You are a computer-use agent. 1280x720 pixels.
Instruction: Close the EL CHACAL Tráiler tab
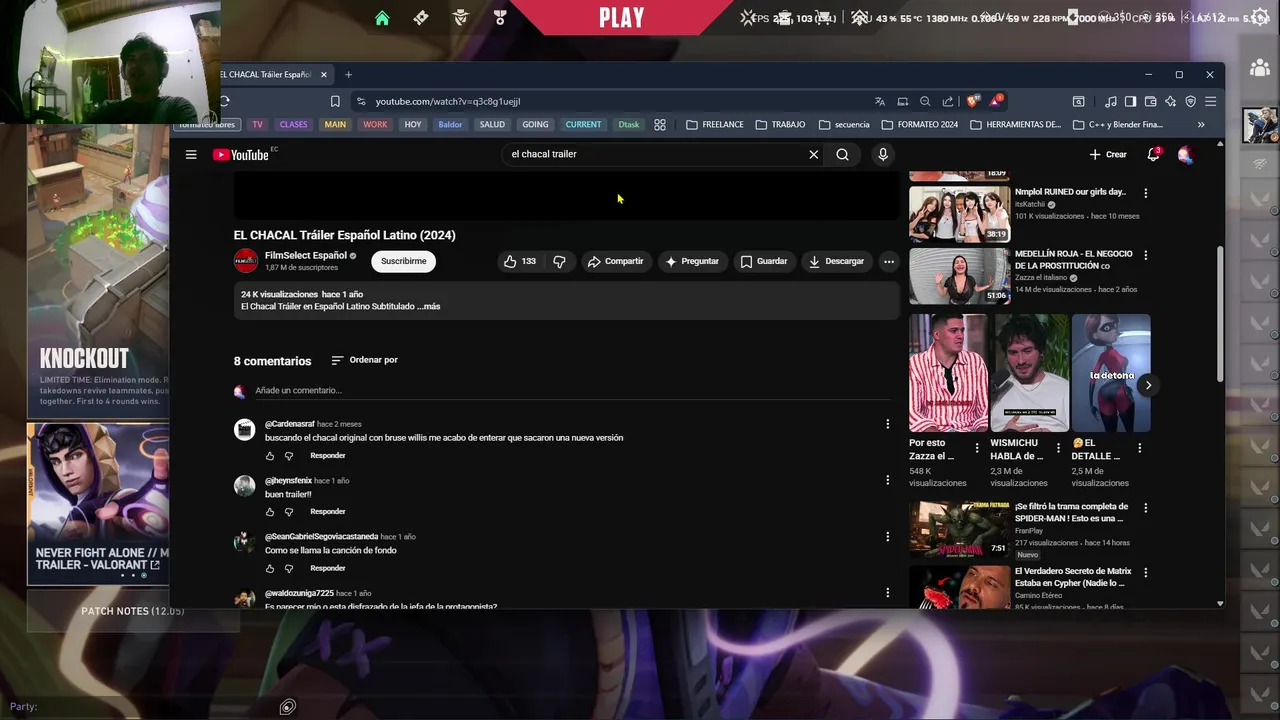coord(323,75)
